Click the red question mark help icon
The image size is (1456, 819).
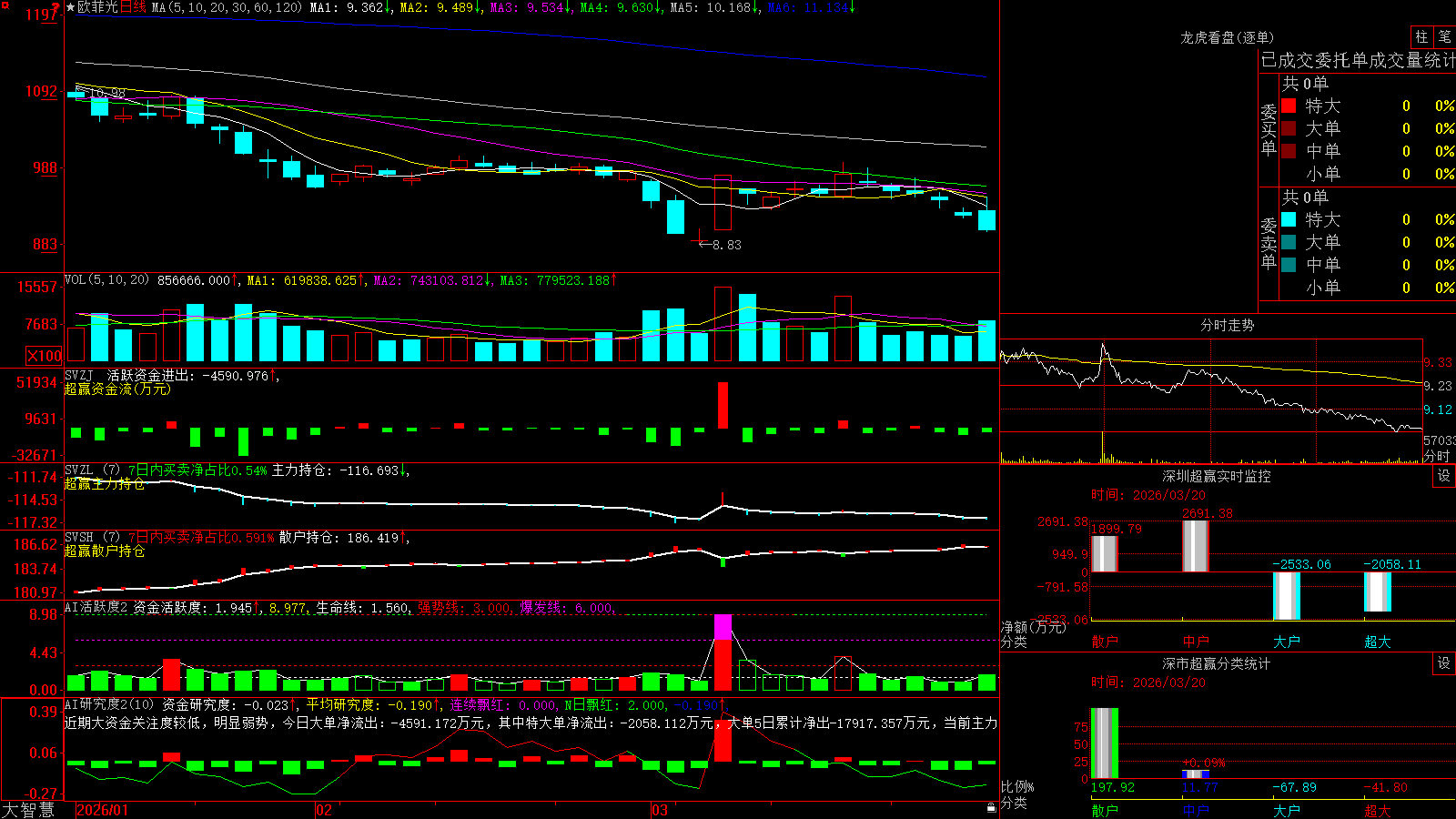click(56, 7)
